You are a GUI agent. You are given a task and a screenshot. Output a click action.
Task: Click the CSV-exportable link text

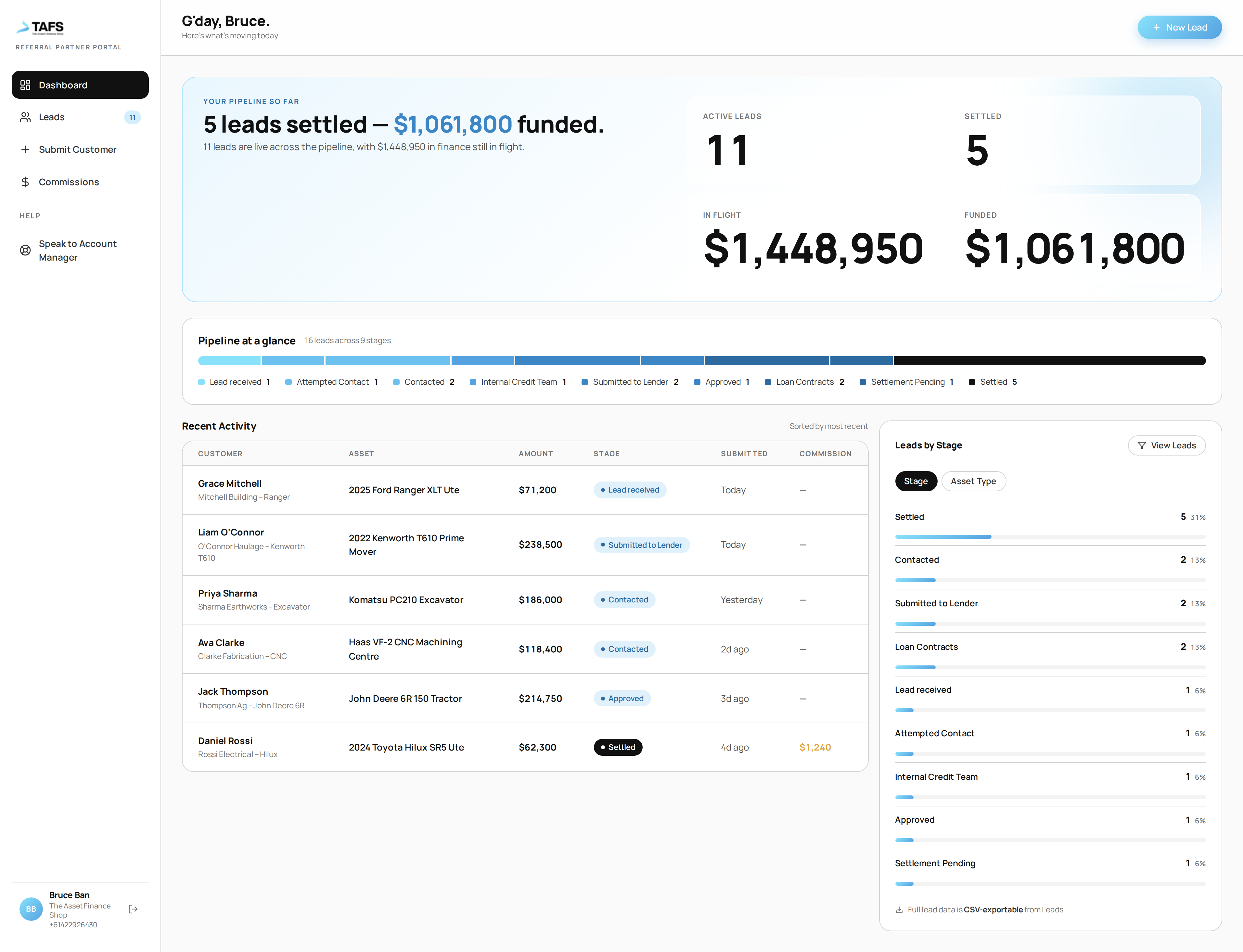tap(993, 910)
